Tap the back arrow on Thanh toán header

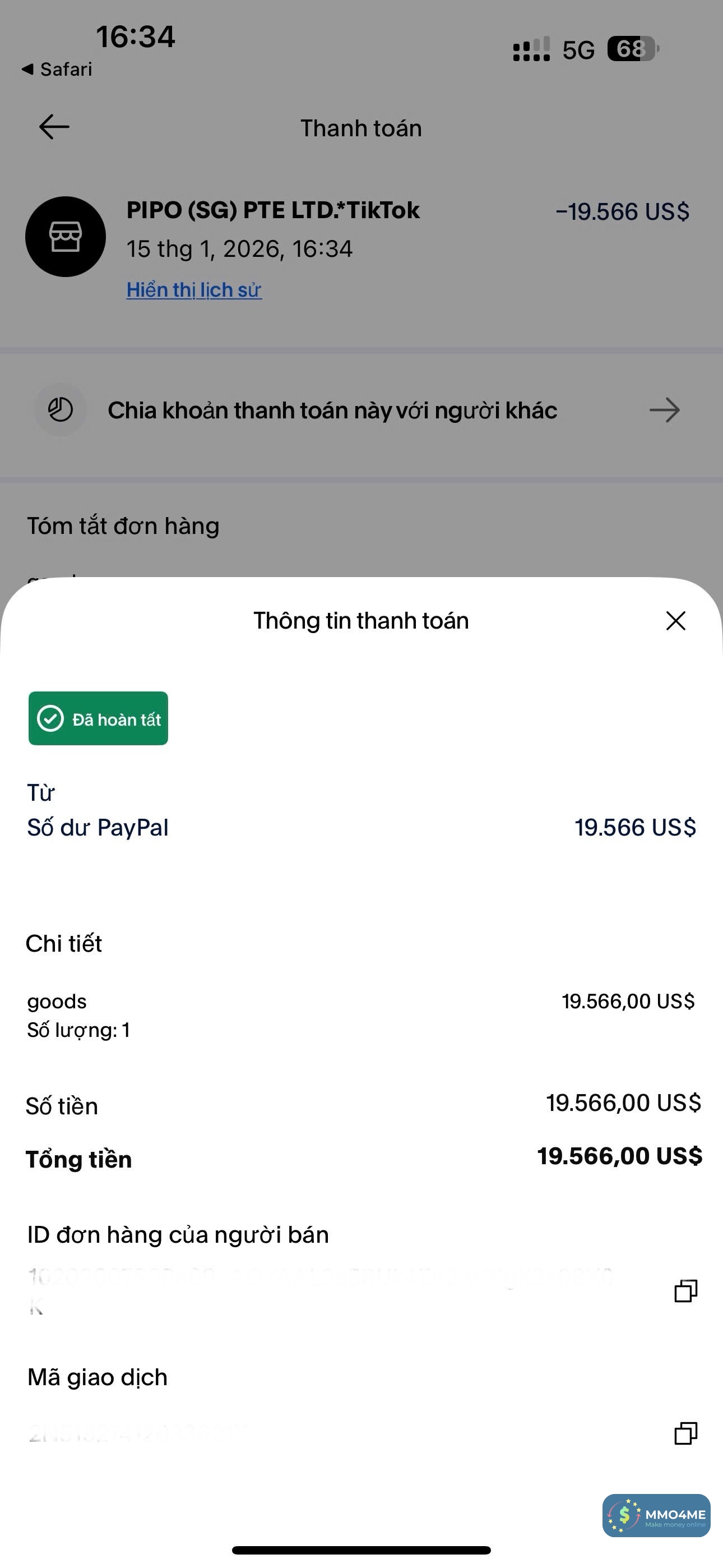click(x=54, y=127)
